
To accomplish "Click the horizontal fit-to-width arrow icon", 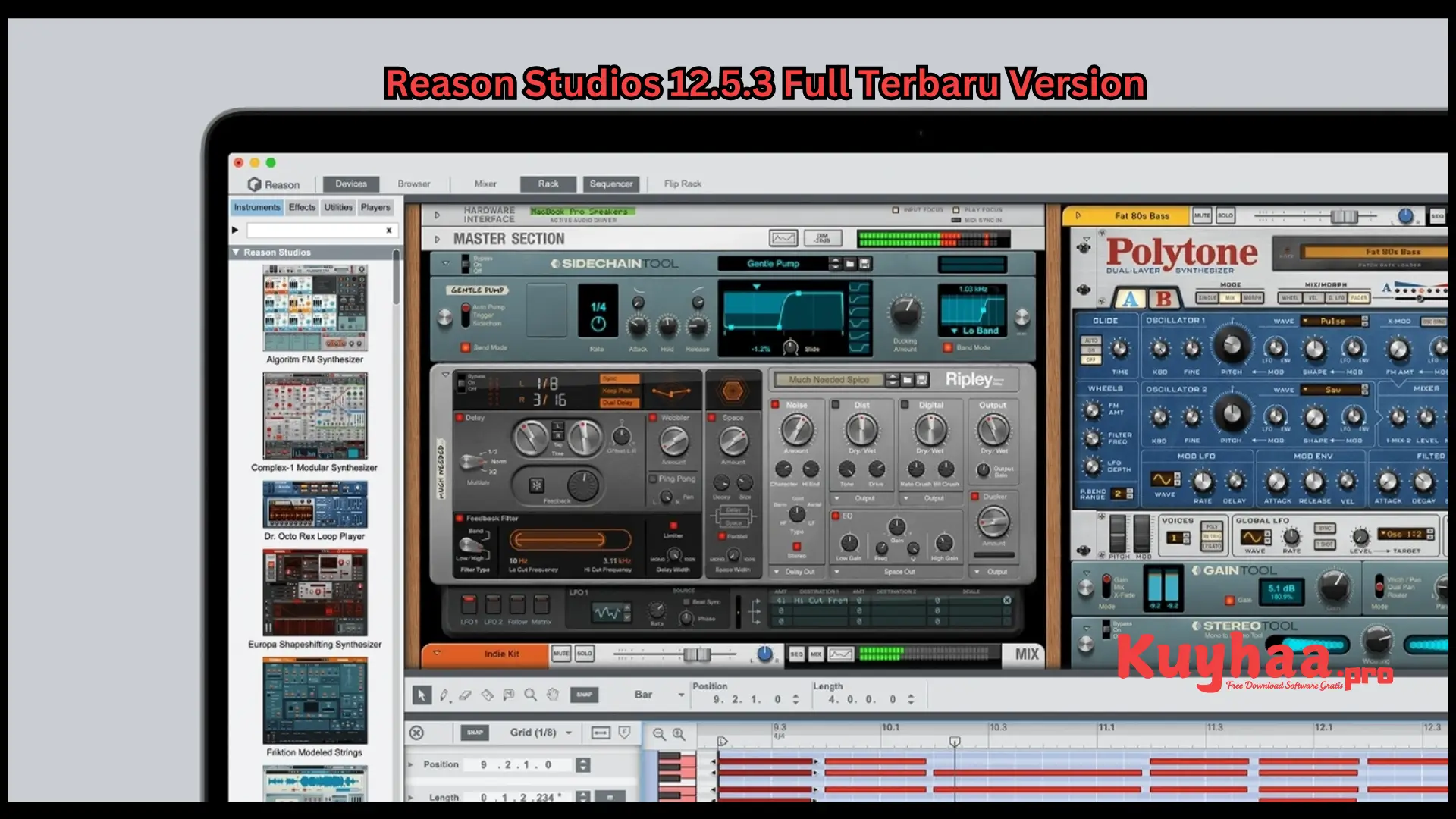I will click(601, 733).
